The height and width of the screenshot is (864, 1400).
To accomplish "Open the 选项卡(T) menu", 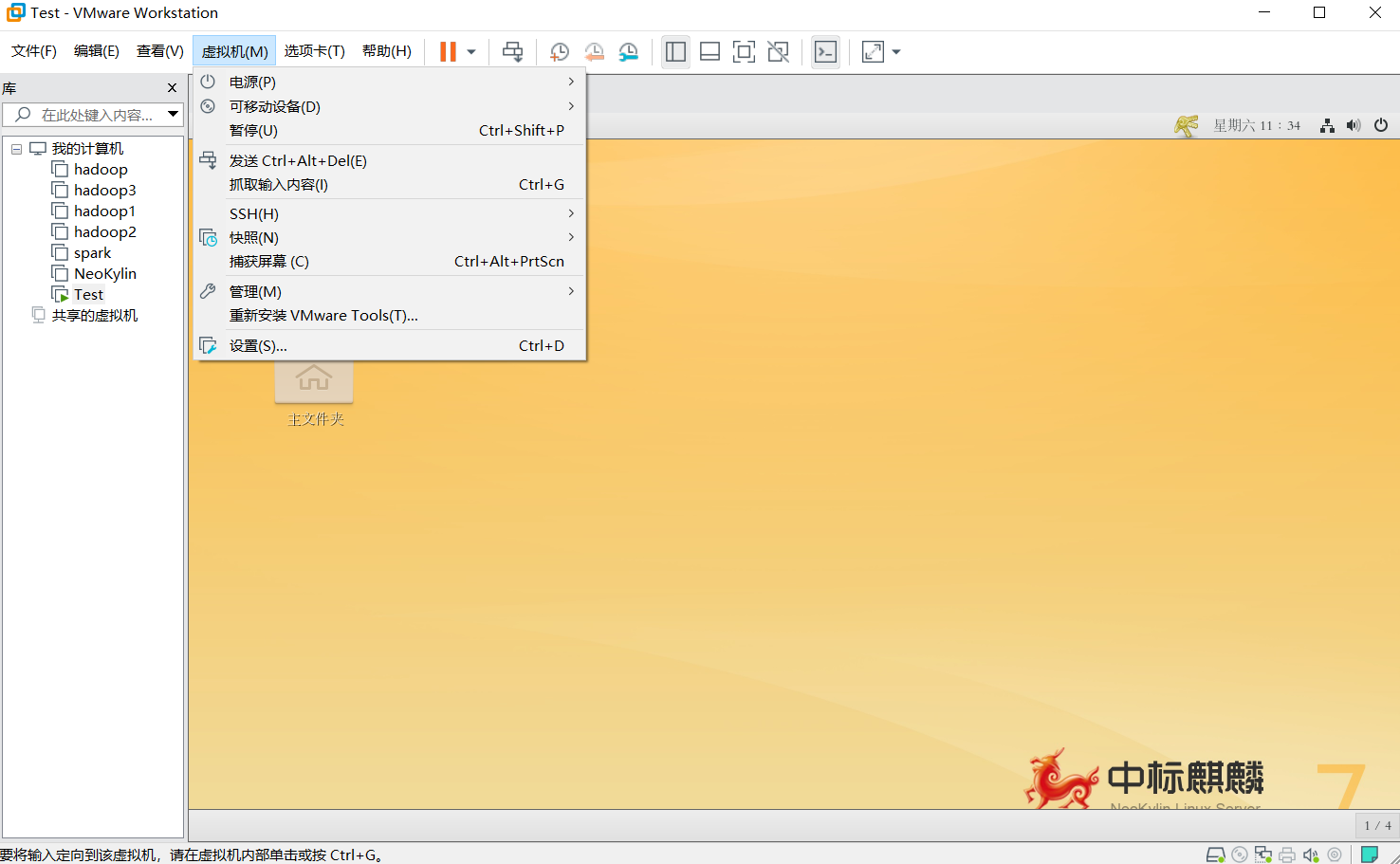I will tap(314, 51).
